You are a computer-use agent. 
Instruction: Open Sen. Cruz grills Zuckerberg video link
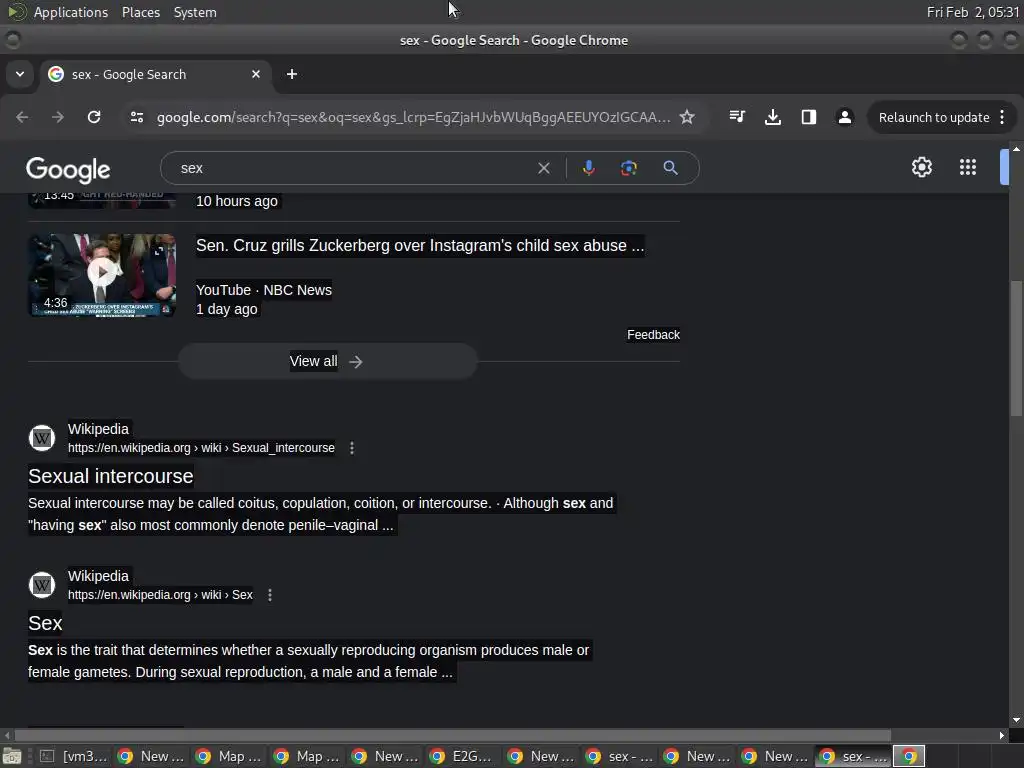[x=420, y=246]
